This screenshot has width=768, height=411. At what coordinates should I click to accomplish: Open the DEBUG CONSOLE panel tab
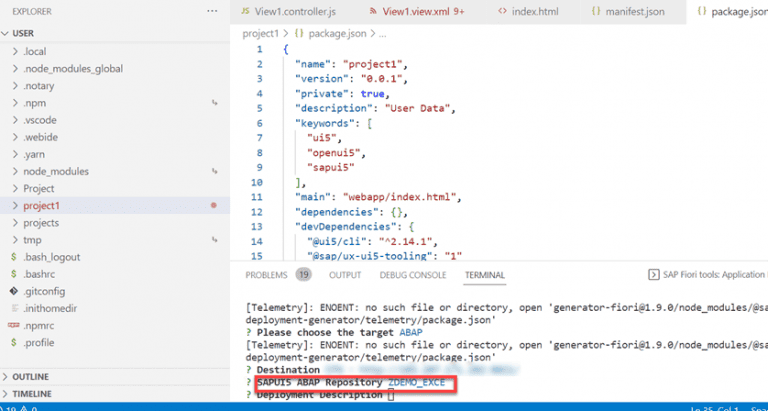pos(412,275)
